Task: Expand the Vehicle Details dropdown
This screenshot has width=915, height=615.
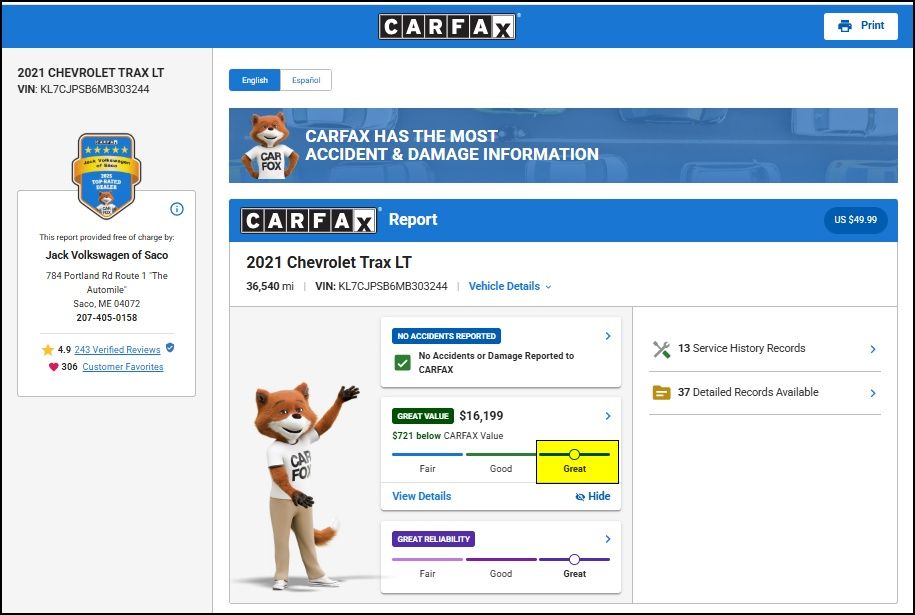Action: (x=510, y=286)
